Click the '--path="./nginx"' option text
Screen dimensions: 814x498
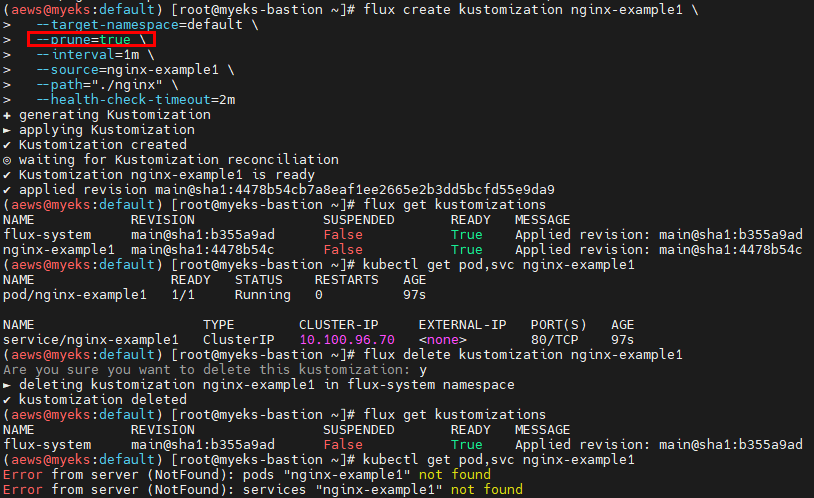99,85
